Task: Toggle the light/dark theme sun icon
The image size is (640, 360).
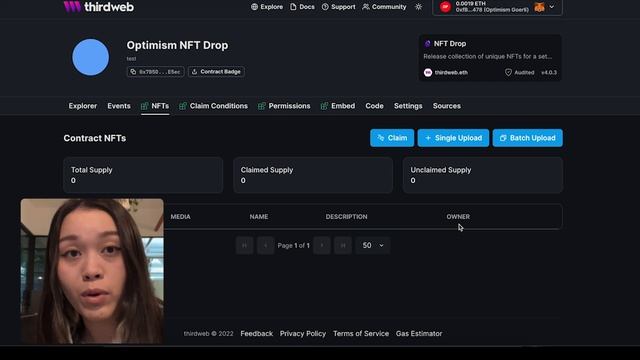Action: coord(418,7)
